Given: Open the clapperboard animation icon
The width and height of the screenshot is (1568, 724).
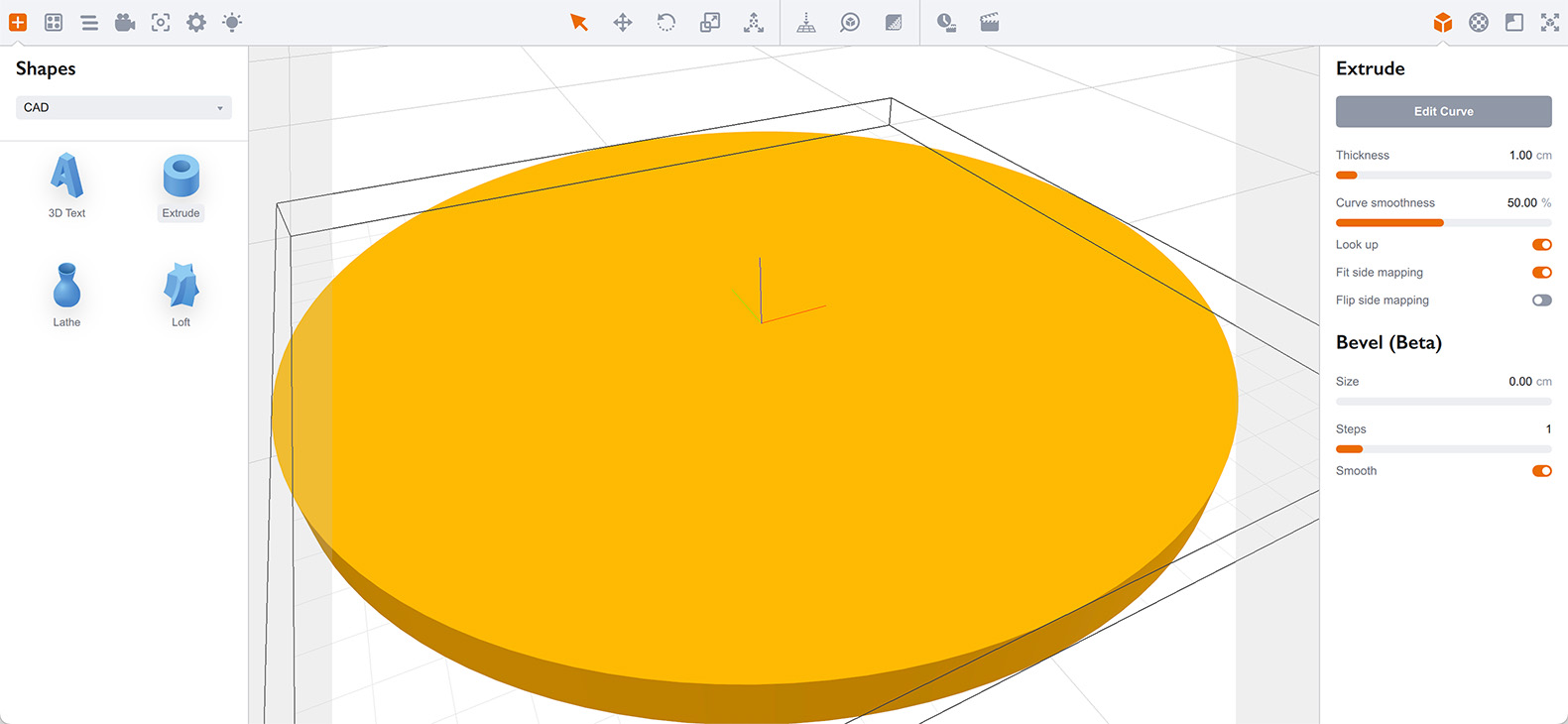Looking at the screenshot, I should [x=990, y=22].
